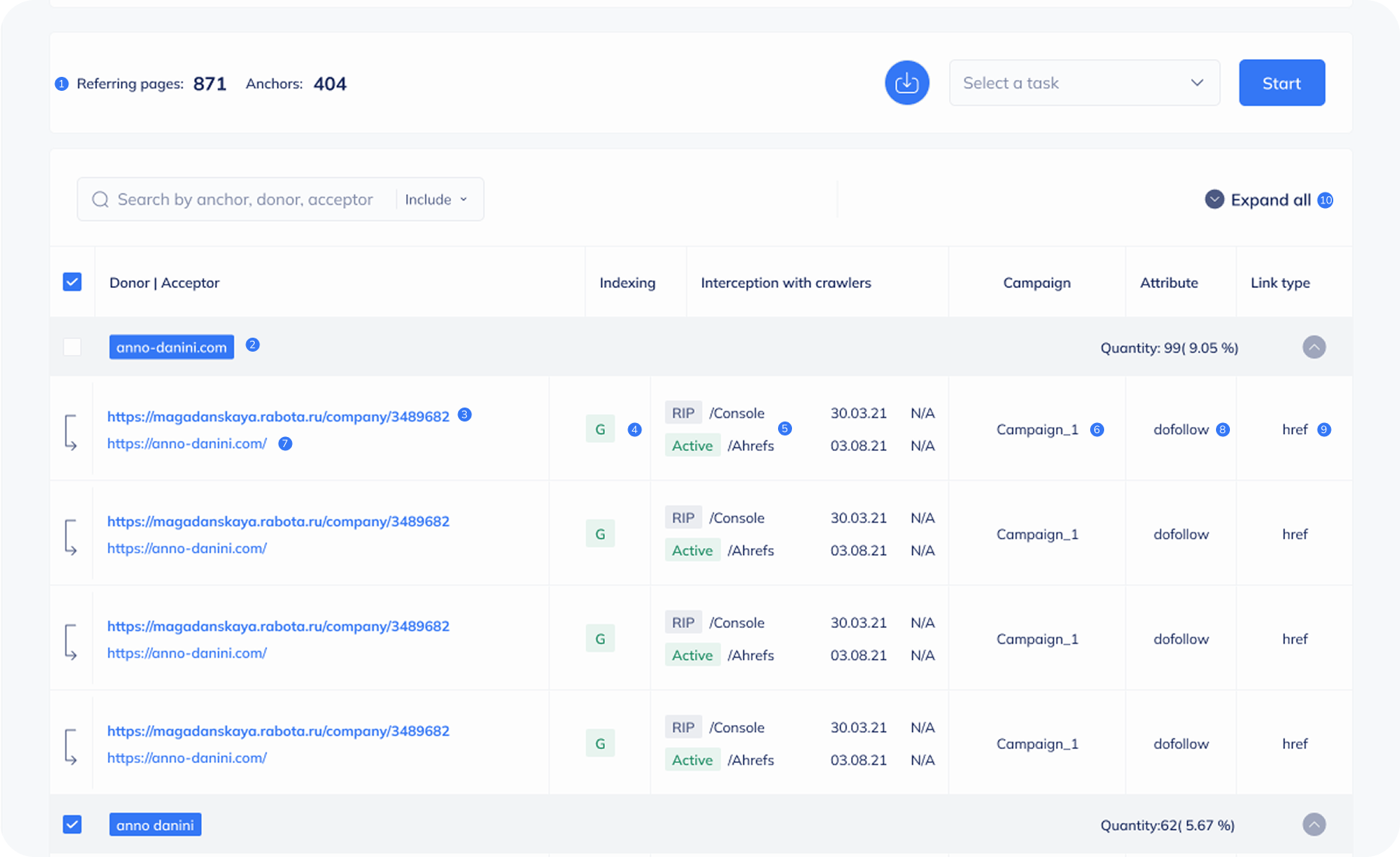Image resolution: width=1400 pixels, height=857 pixels.
Task: Click fourth row 03.08.21 Ahrefs date
Action: [x=858, y=760]
